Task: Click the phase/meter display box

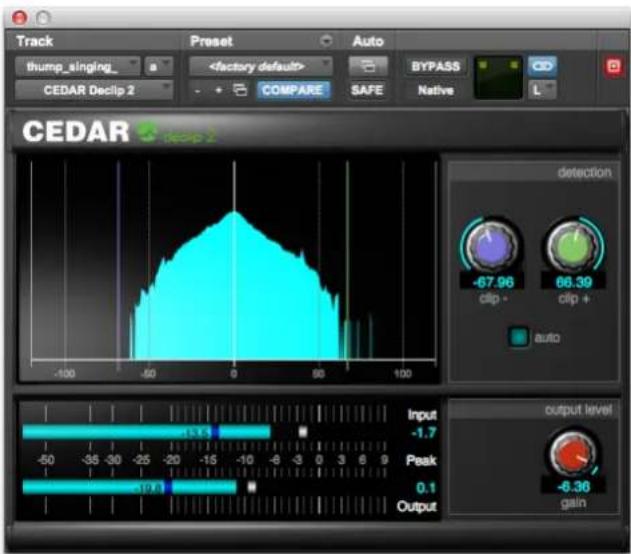Action: [x=498, y=78]
